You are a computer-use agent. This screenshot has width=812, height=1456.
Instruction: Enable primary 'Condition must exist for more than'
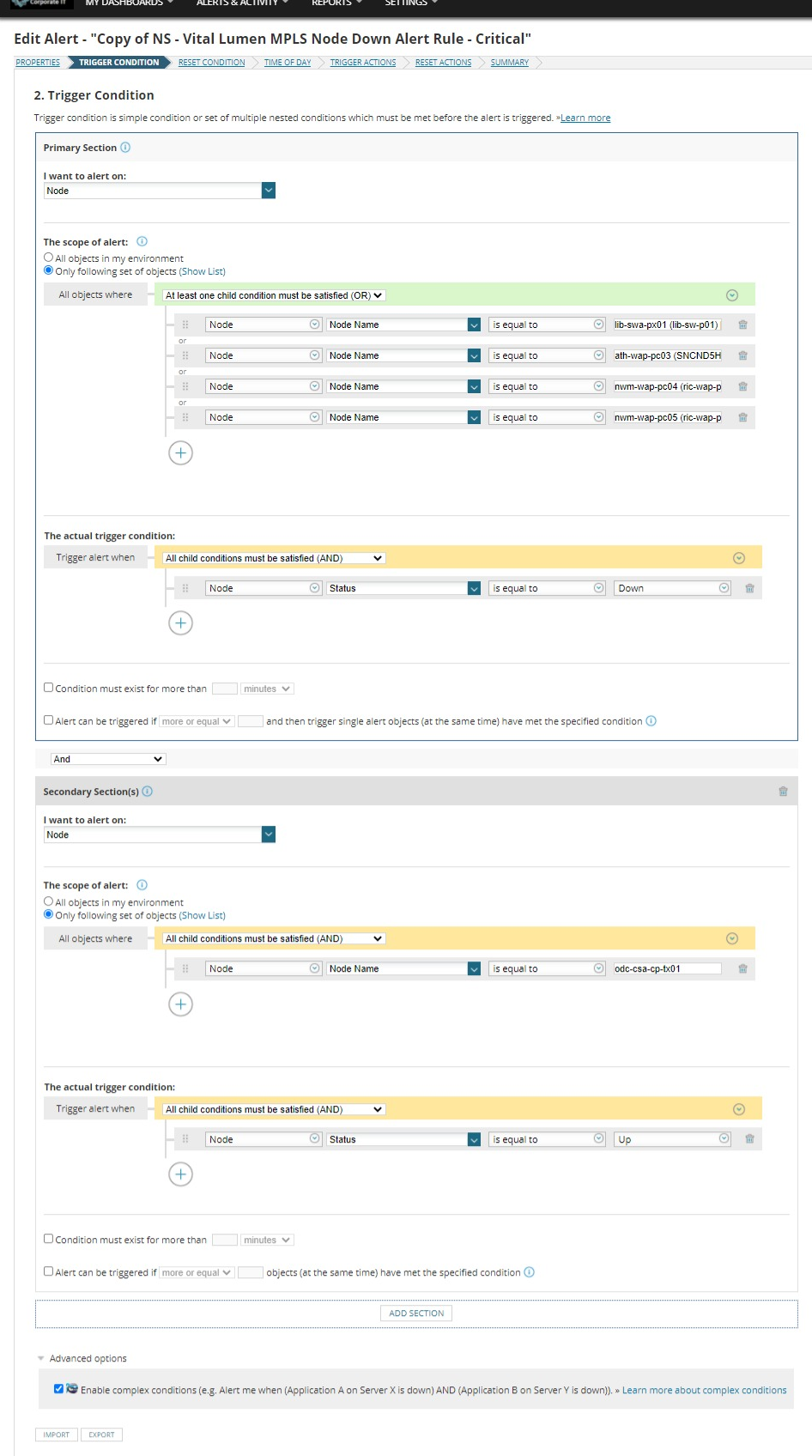tap(49, 688)
